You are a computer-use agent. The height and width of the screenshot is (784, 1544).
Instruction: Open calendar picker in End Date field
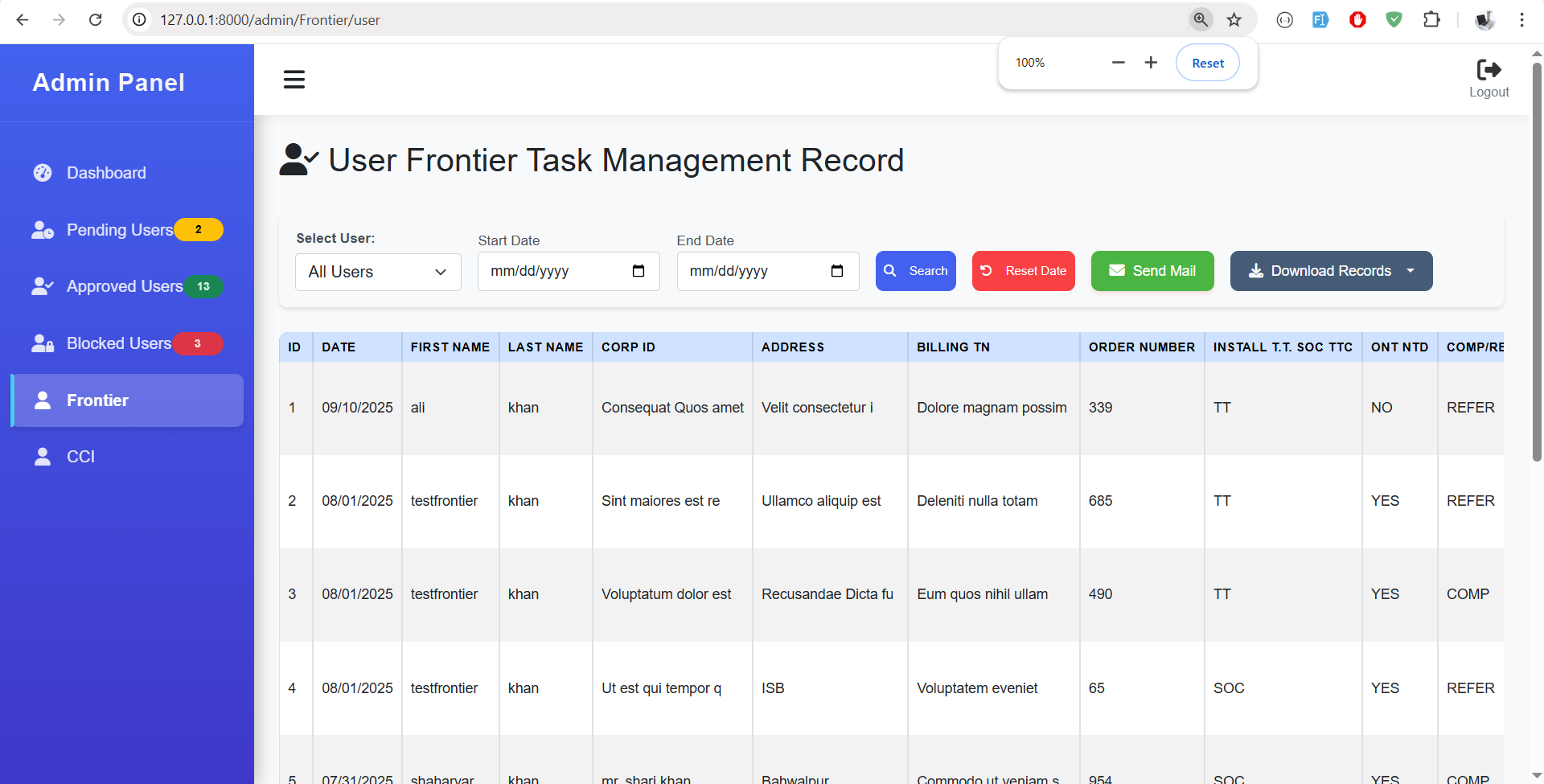tap(837, 271)
